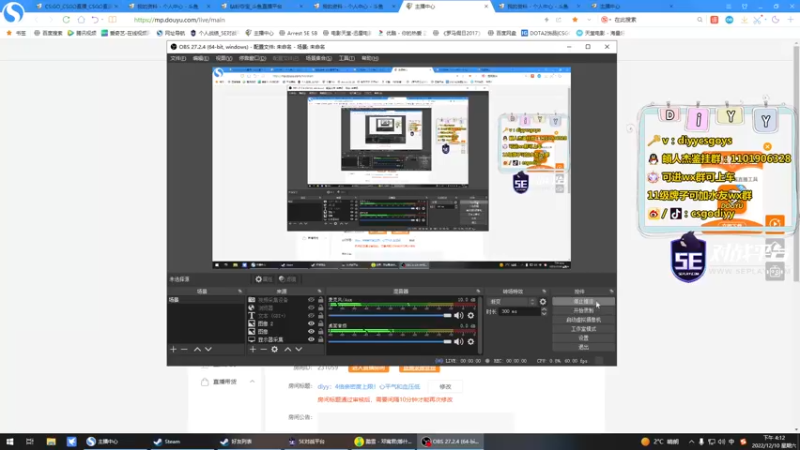Lock the 浏览器 source

tap(320, 308)
